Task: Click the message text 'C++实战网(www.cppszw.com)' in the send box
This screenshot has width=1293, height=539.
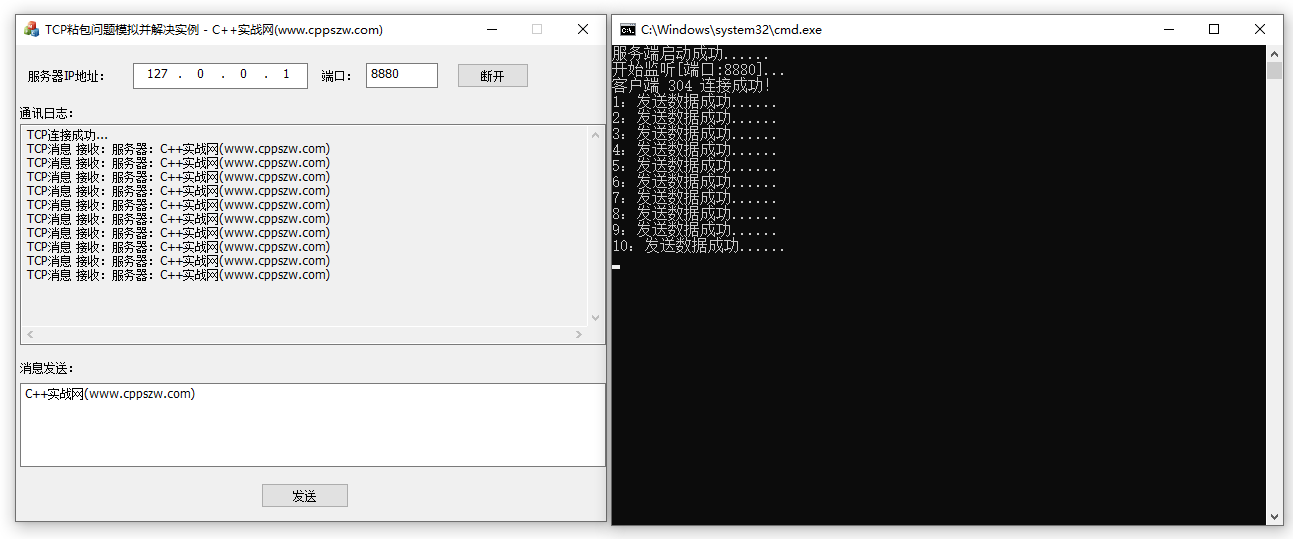Action: tap(110, 394)
